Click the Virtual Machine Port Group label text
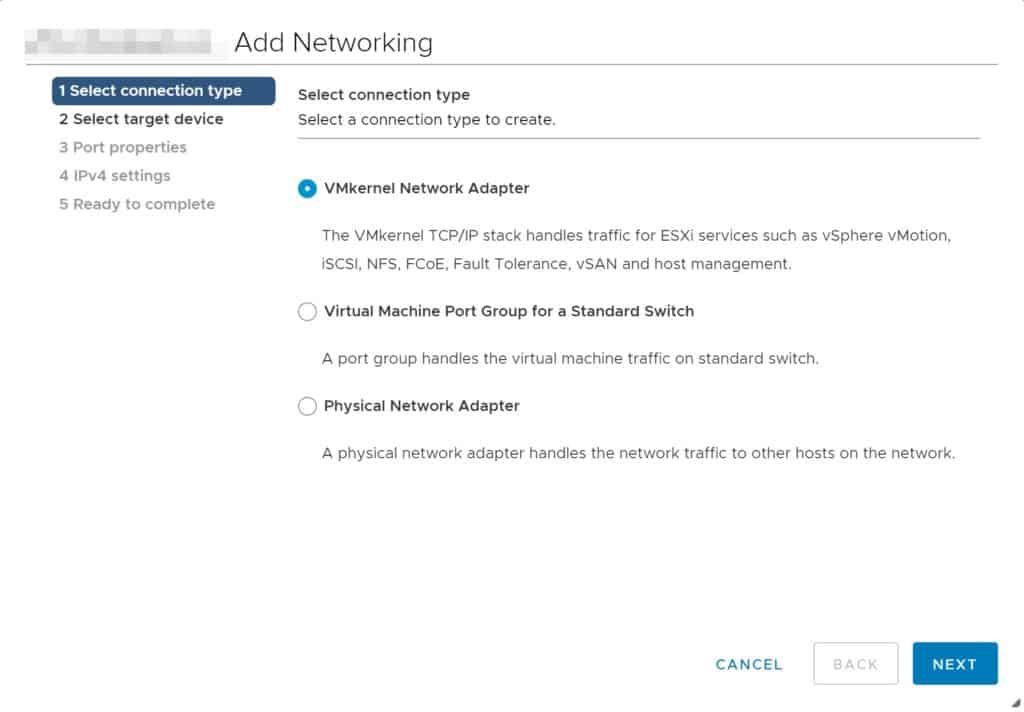 click(509, 311)
